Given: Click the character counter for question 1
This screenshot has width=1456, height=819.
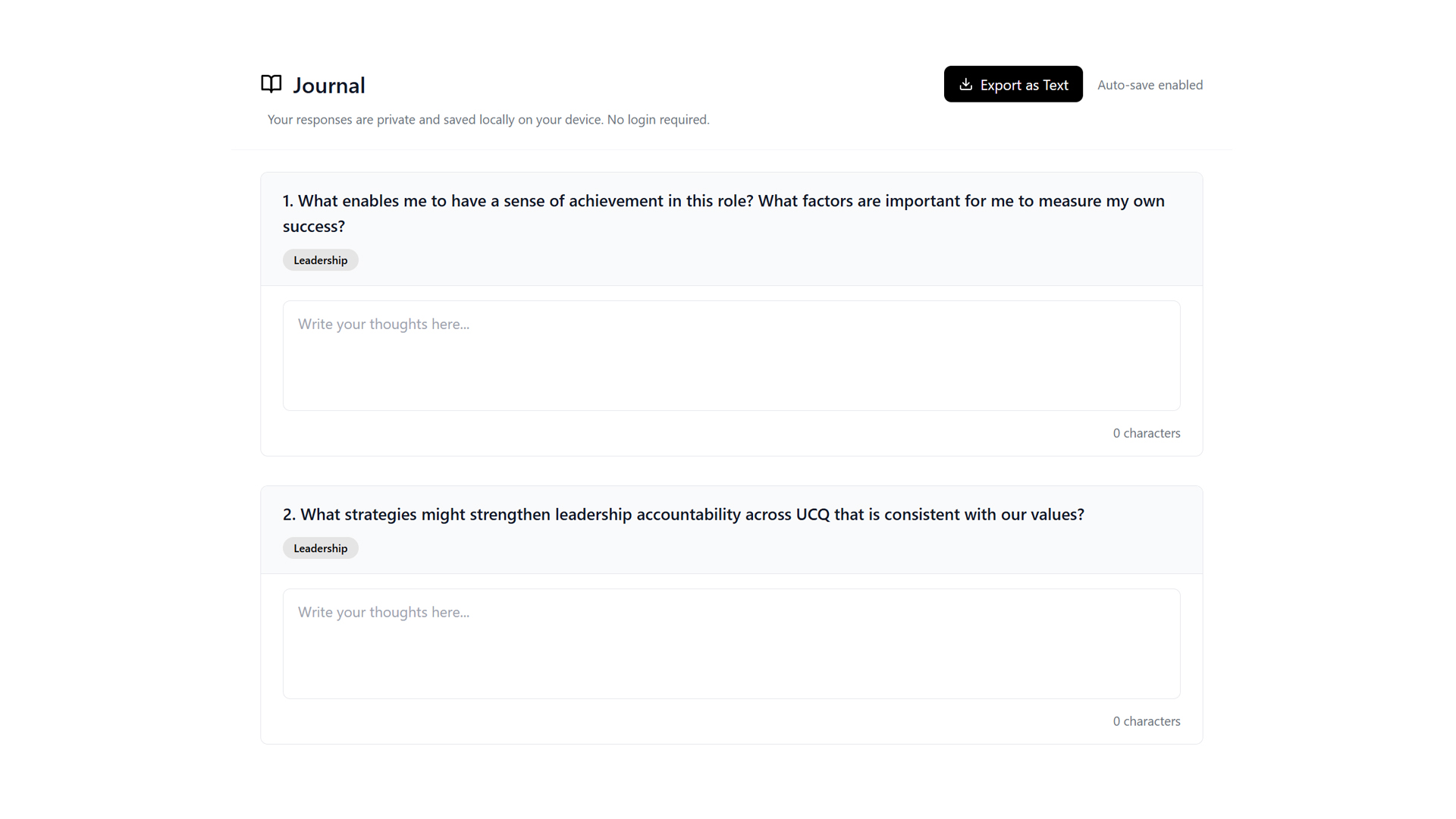Looking at the screenshot, I should click(x=1146, y=433).
